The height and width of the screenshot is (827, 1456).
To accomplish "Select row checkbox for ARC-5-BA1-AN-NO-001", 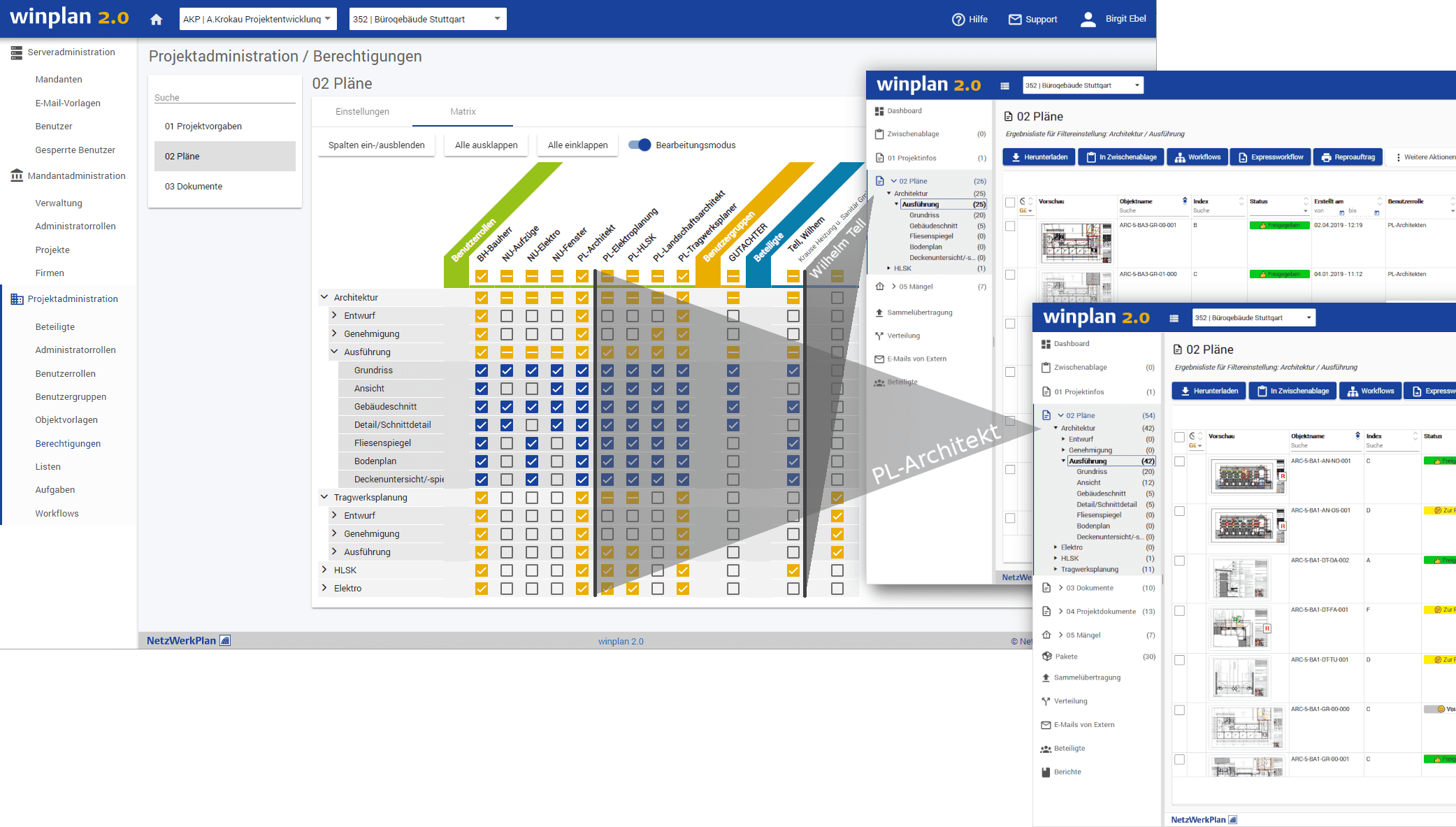I will pyautogui.click(x=1180, y=462).
